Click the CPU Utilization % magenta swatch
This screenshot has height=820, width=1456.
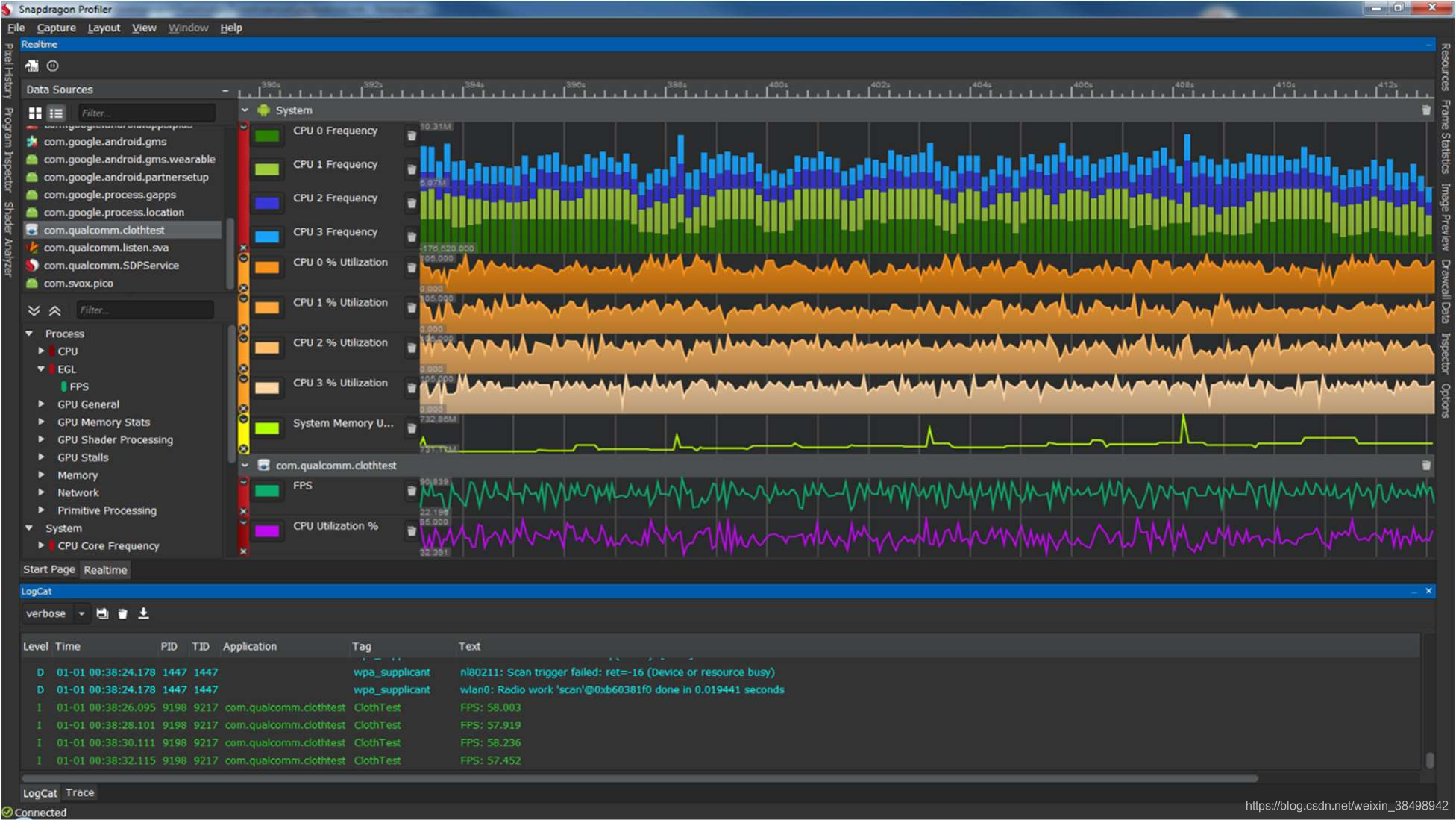pos(267,531)
